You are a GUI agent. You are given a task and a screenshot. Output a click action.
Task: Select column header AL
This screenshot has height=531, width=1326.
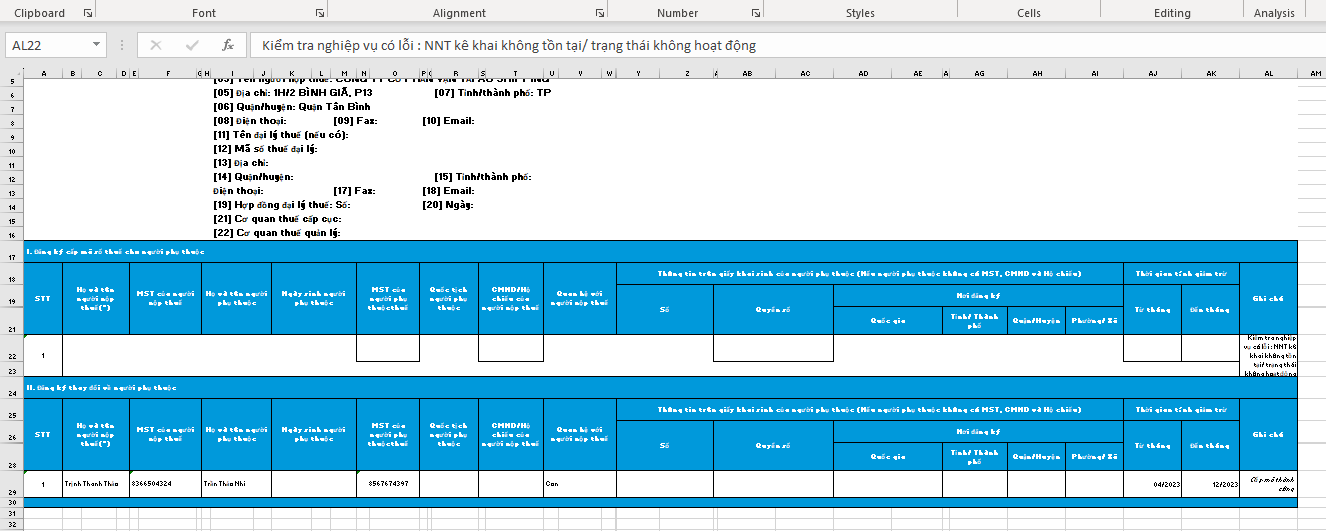(x=1268, y=74)
